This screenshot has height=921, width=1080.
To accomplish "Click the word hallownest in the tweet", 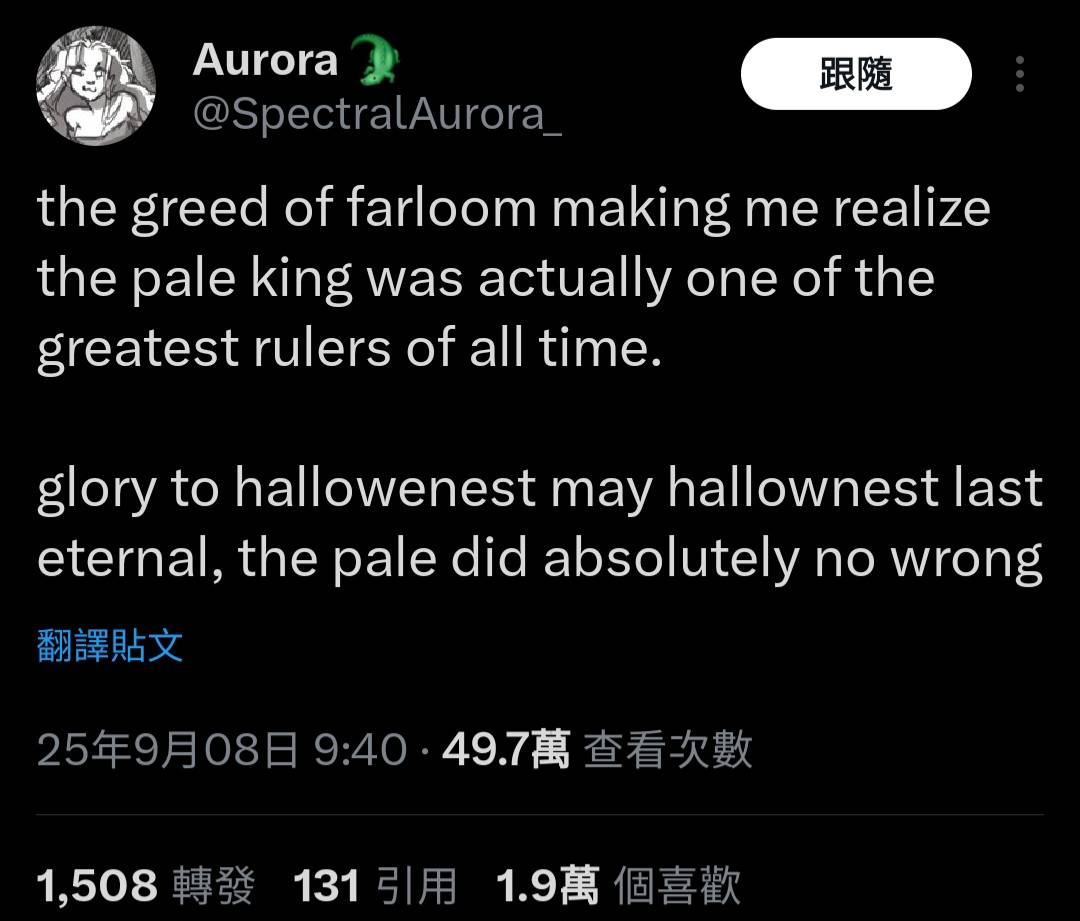I will [x=803, y=487].
